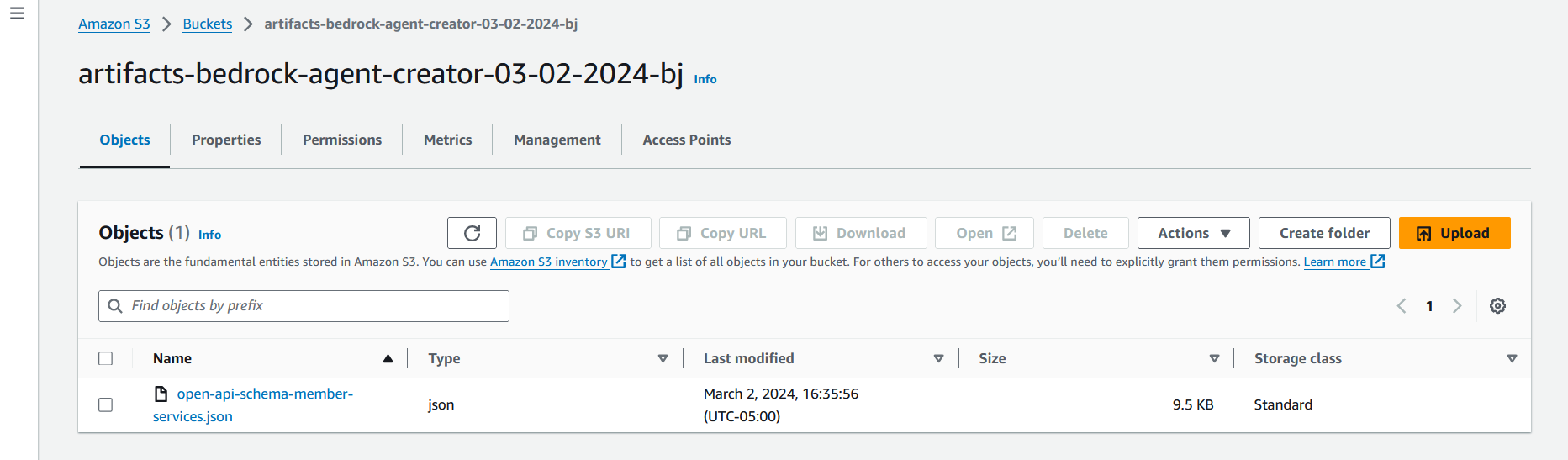Select all objects with header checkbox

(x=105, y=358)
